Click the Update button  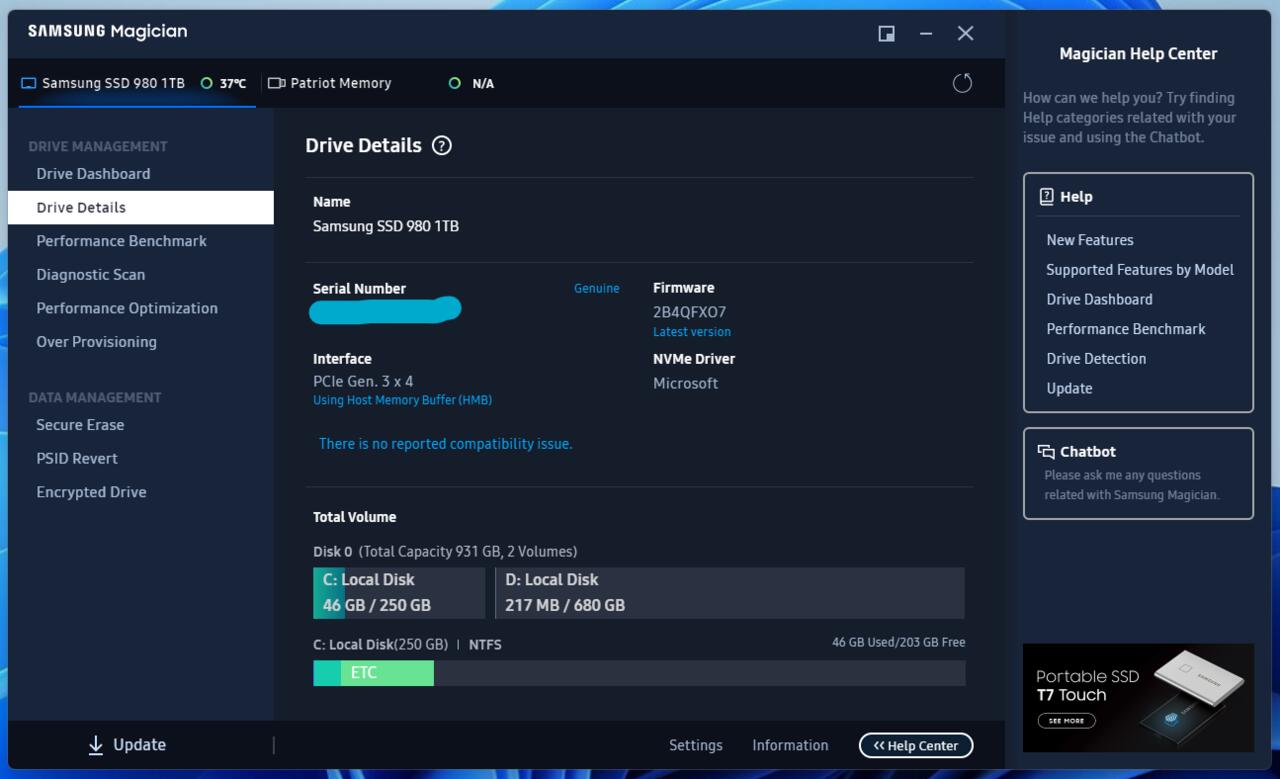pos(127,745)
